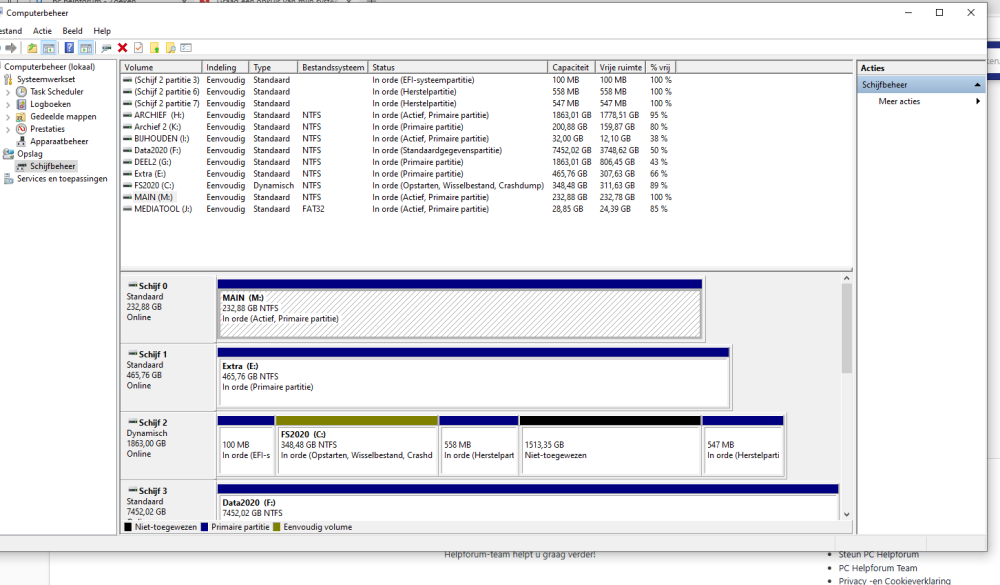Open the Actie menu

[x=42, y=31]
